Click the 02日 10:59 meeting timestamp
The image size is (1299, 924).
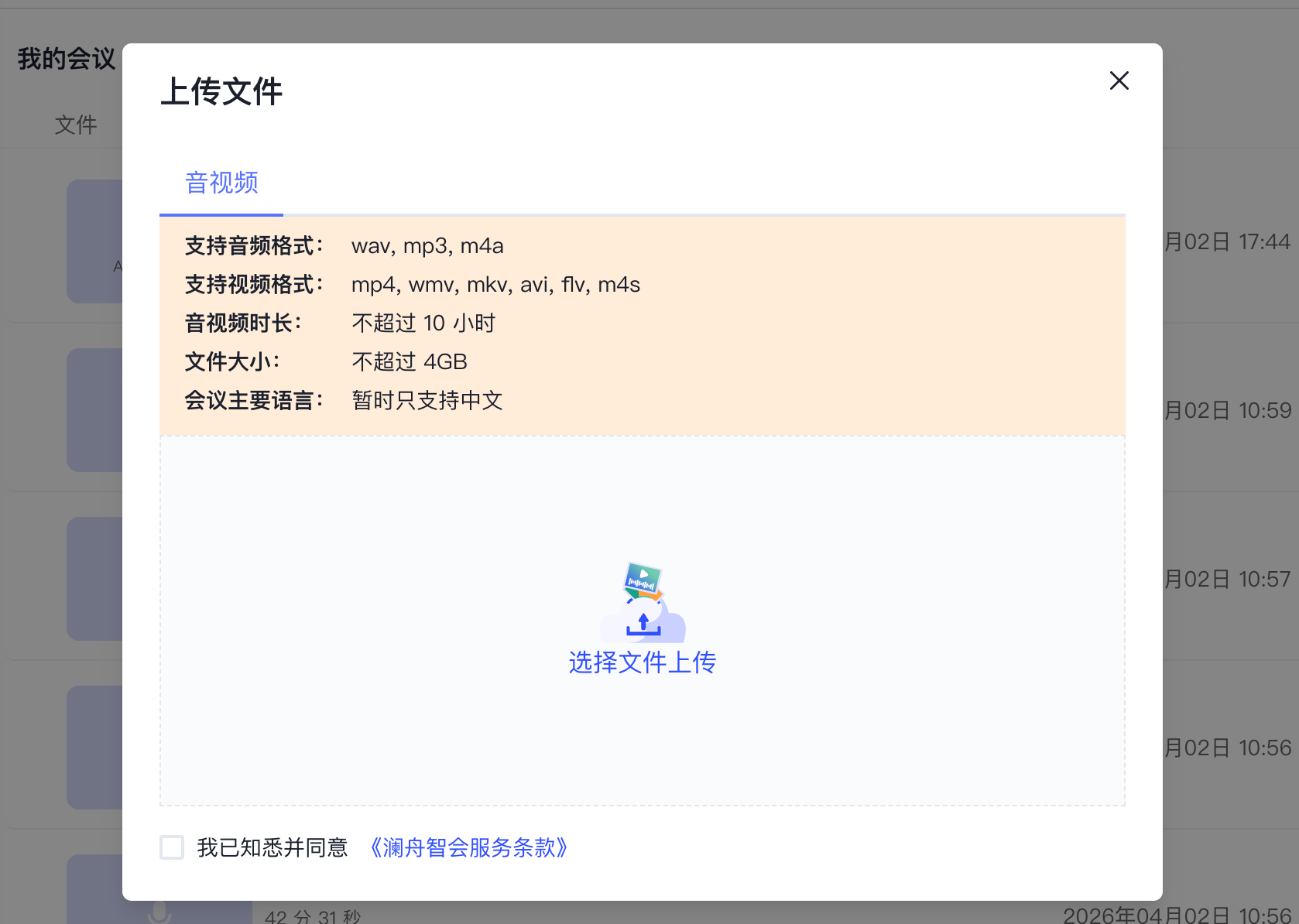[x=1227, y=410]
